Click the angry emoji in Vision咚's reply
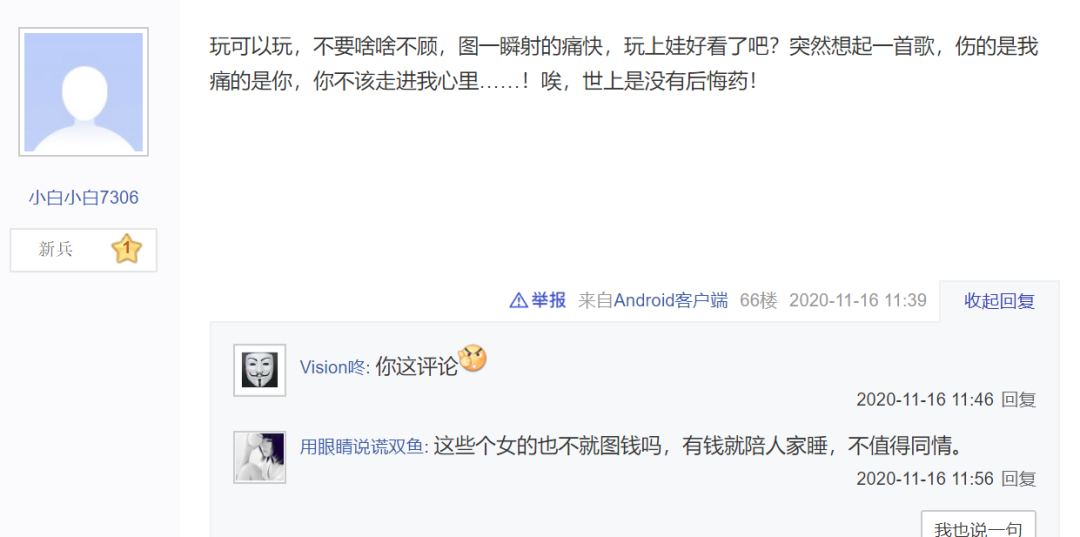This screenshot has height=537, width=1080. pyautogui.click(x=472, y=358)
